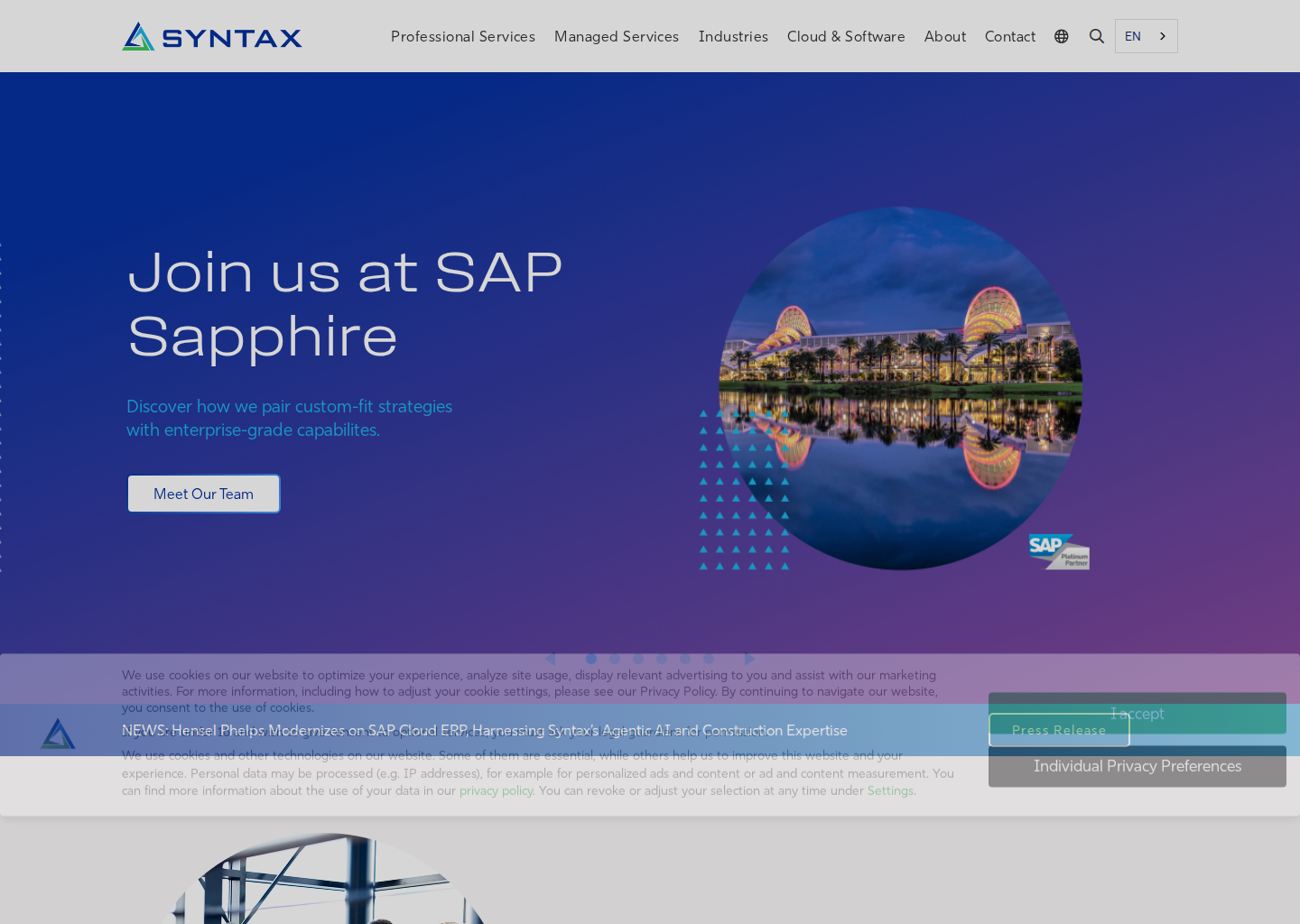This screenshot has height=924, width=1300.
Task: Open the Industries menu item
Action: click(x=733, y=36)
